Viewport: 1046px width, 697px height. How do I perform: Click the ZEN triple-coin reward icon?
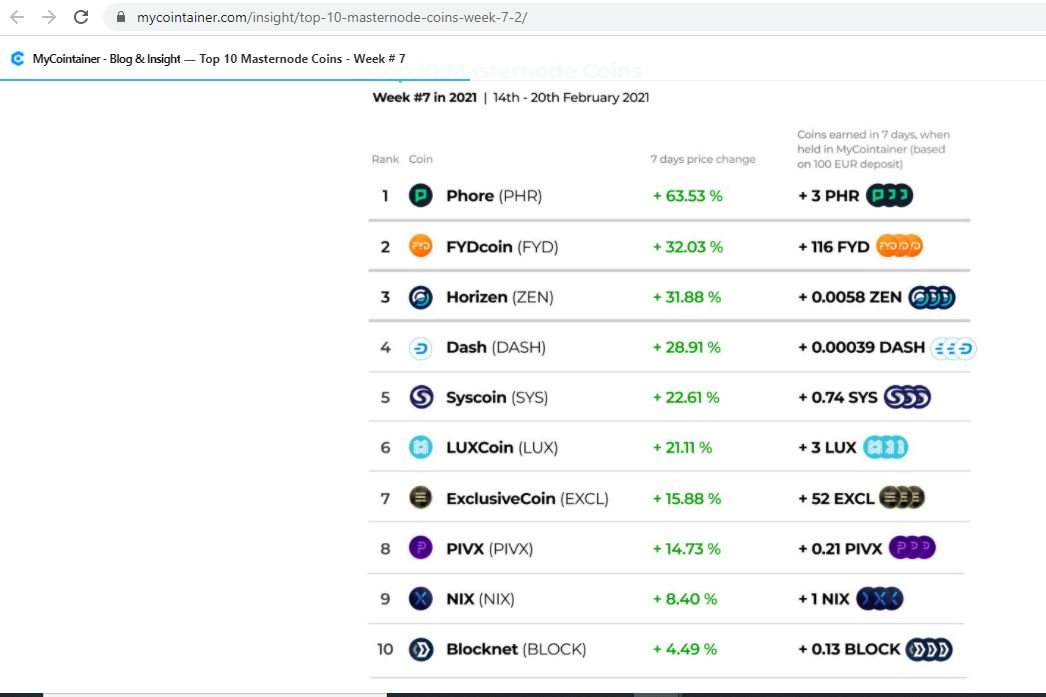(932, 297)
